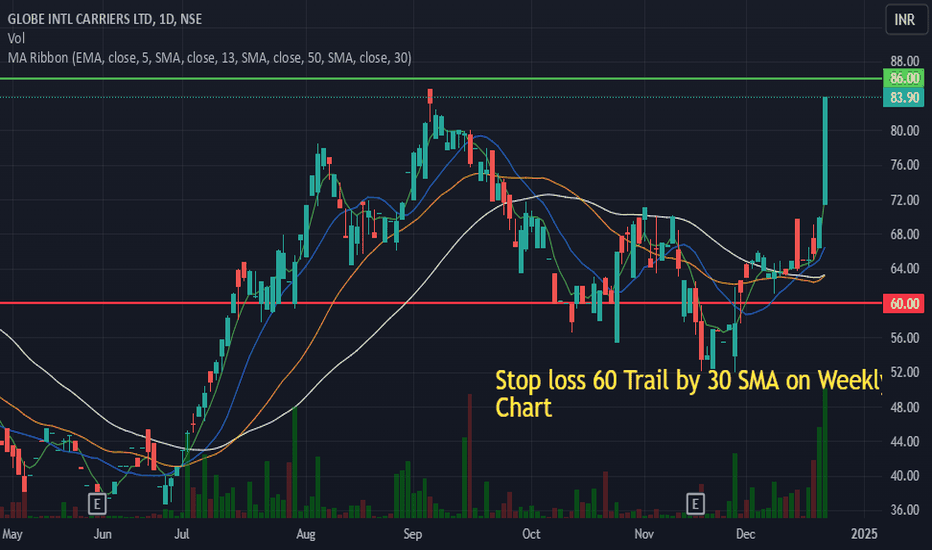Click the yellow Stop loss 60 text note
The width and height of the screenshot is (932, 550).
click(x=688, y=394)
